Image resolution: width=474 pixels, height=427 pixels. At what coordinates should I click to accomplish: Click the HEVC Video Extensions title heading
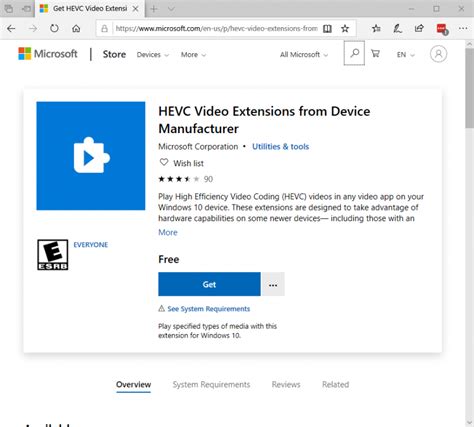tap(264, 120)
